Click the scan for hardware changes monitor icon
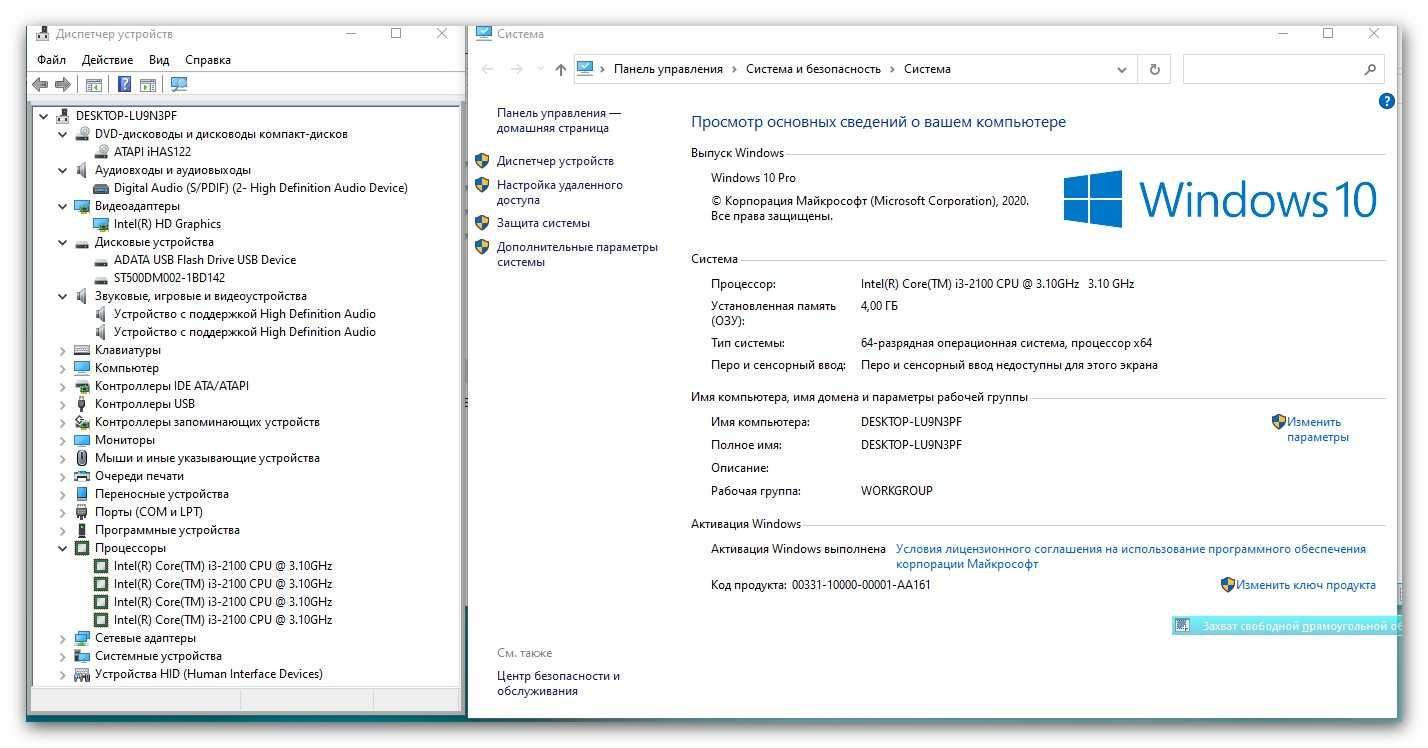This screenshot has height=748, width=1428. [x=179, y=85]
